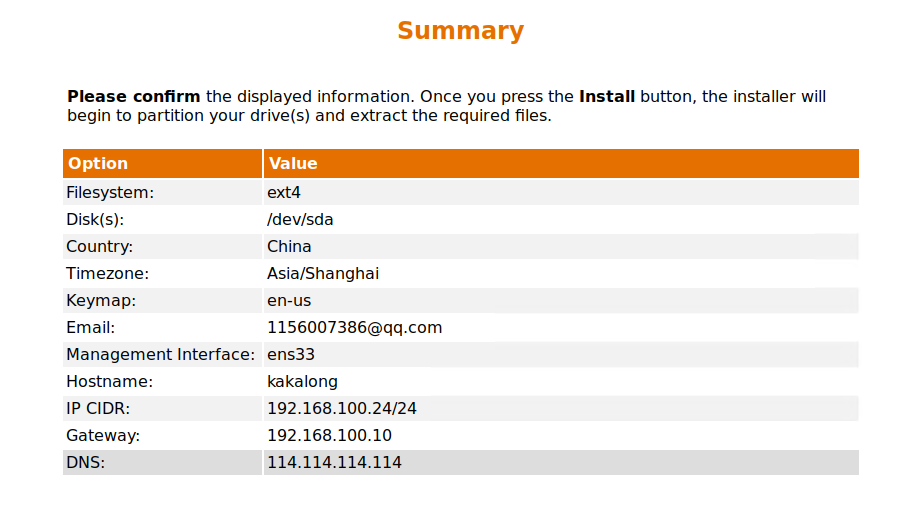Viewport: 916px width, 505px height.
Task: Click the 192.168.100.10 gateway value
Action: click(x=329, y=435)
